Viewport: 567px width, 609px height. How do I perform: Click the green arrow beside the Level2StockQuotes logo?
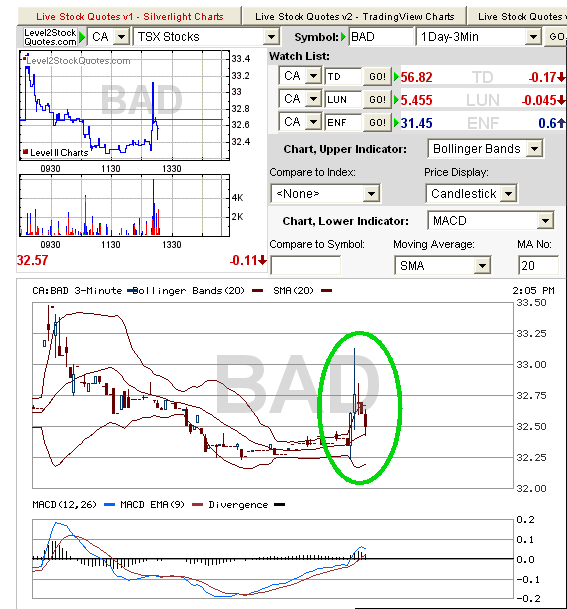(x=82, y=37)
